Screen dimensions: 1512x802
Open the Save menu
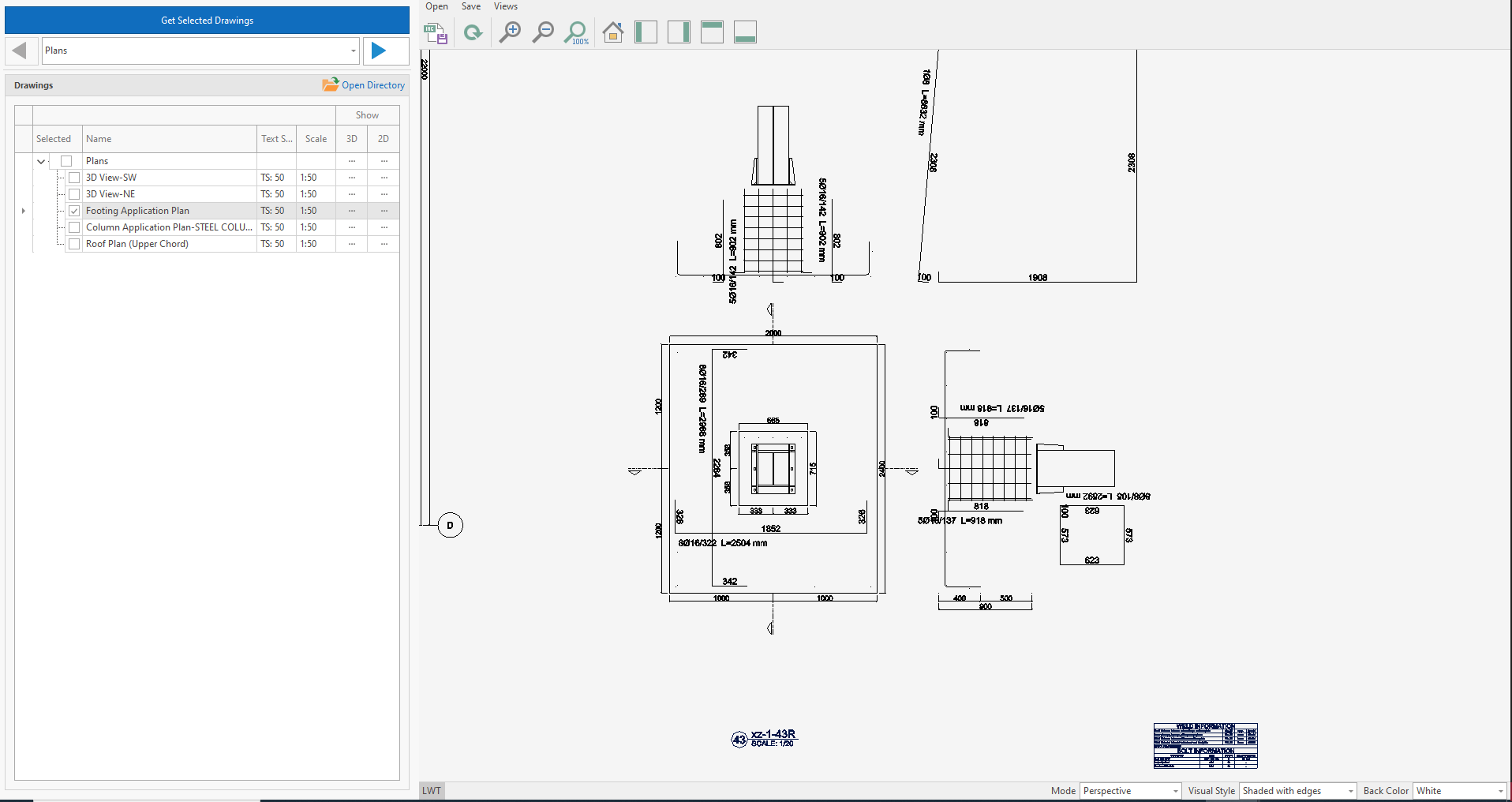click(471, 6)
